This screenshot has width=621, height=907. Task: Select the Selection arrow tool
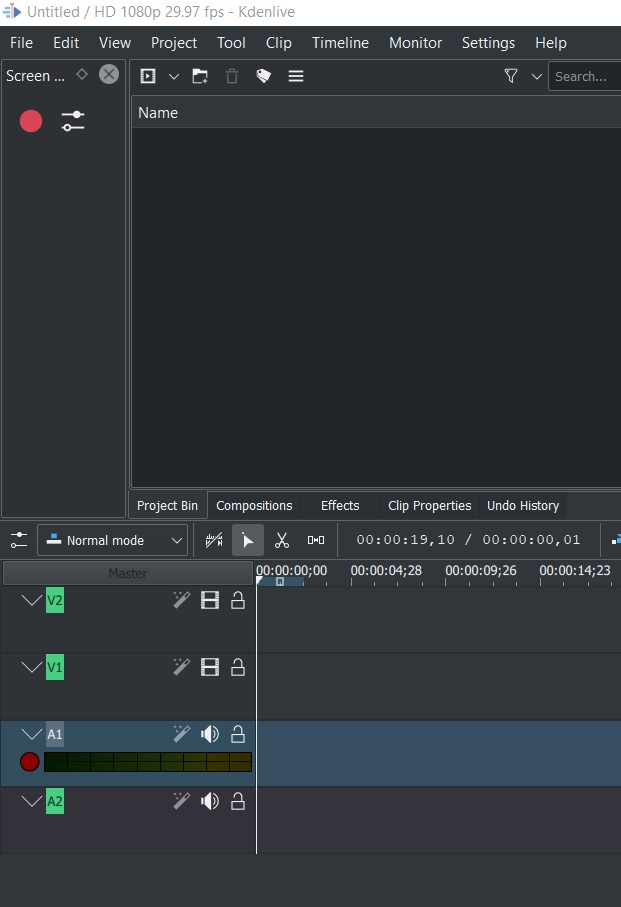click(x=247, y=540)
